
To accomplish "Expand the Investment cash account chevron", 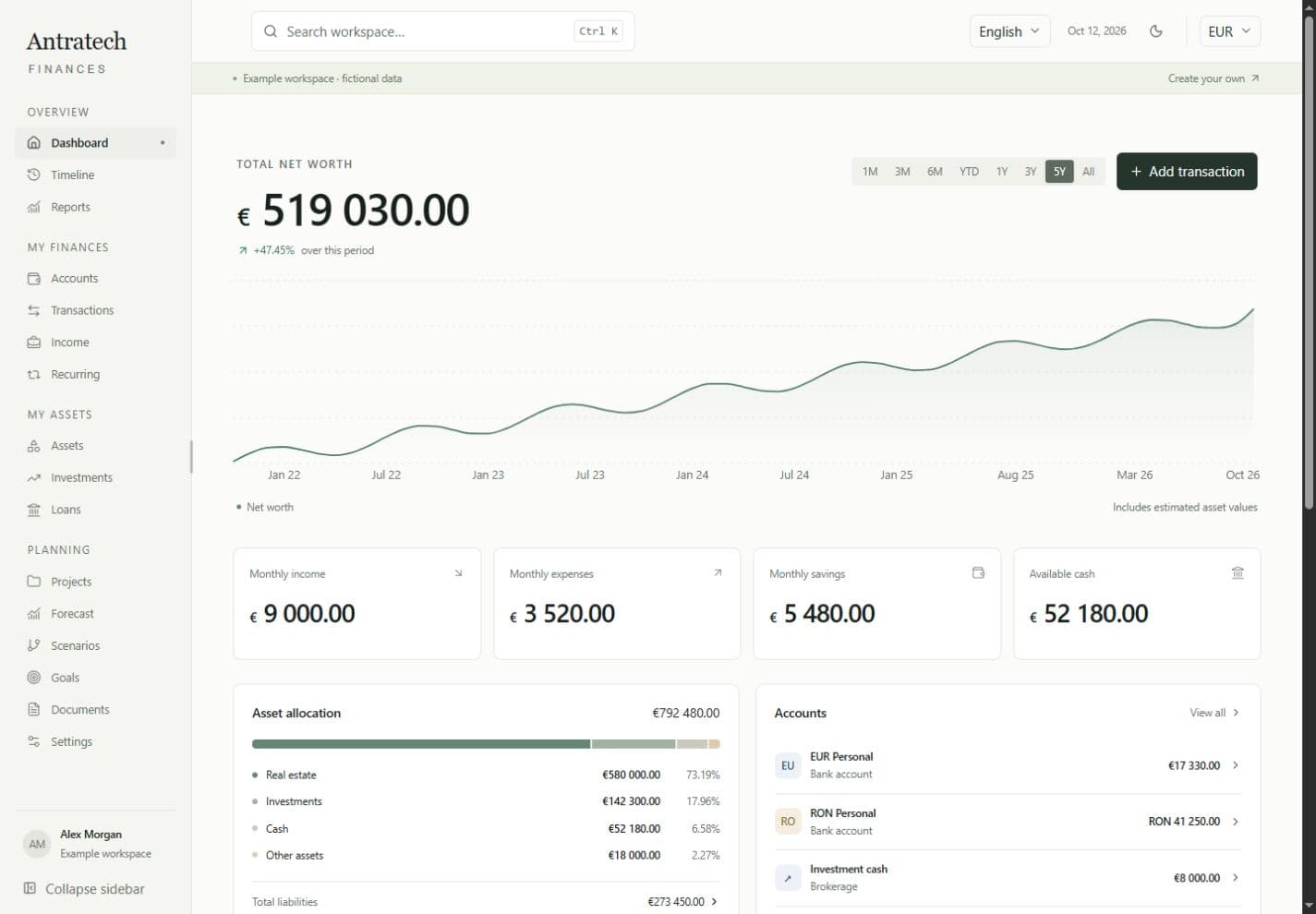I will point(1236,878).
